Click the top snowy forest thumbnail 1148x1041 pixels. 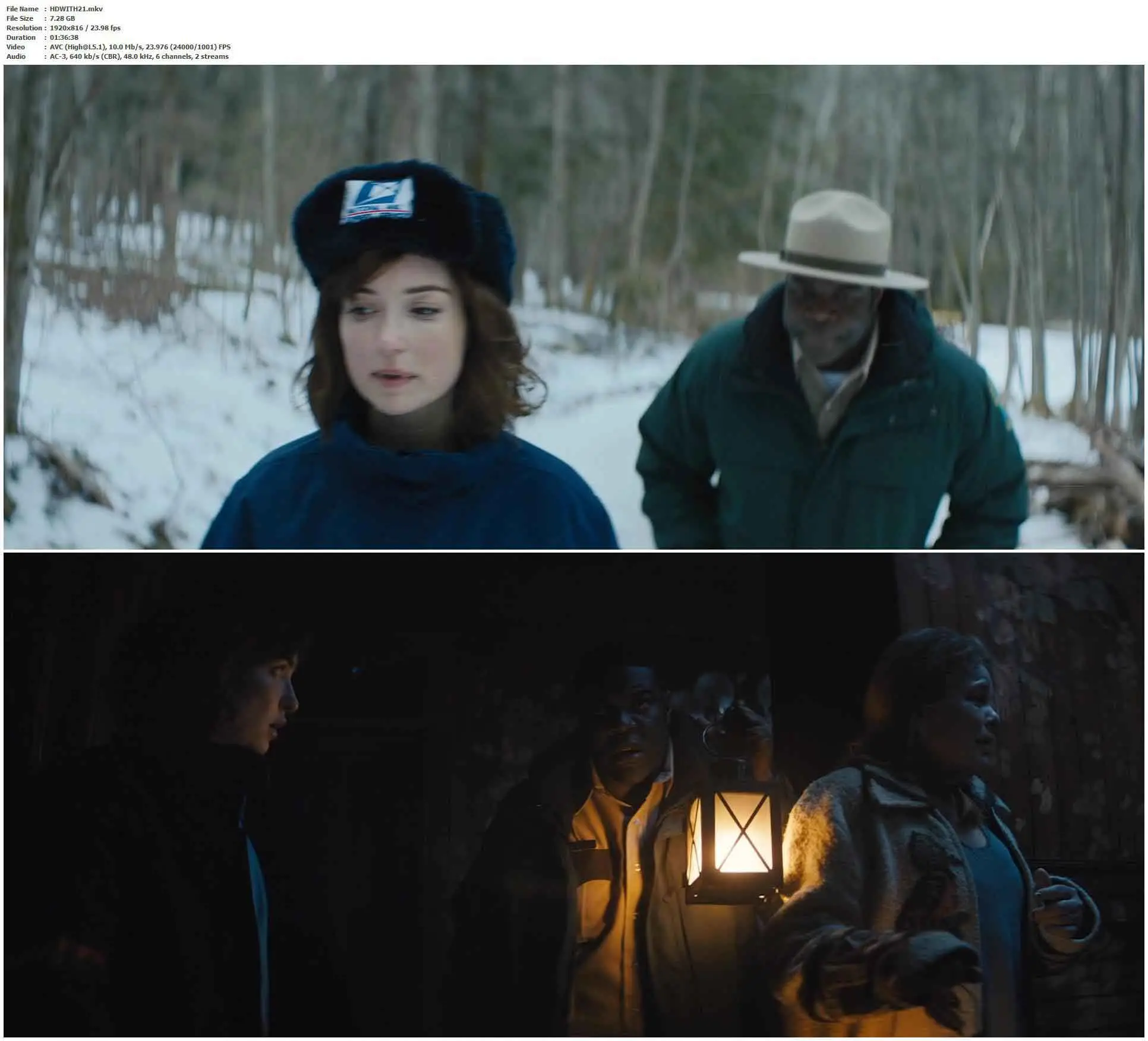click(573, 307)
